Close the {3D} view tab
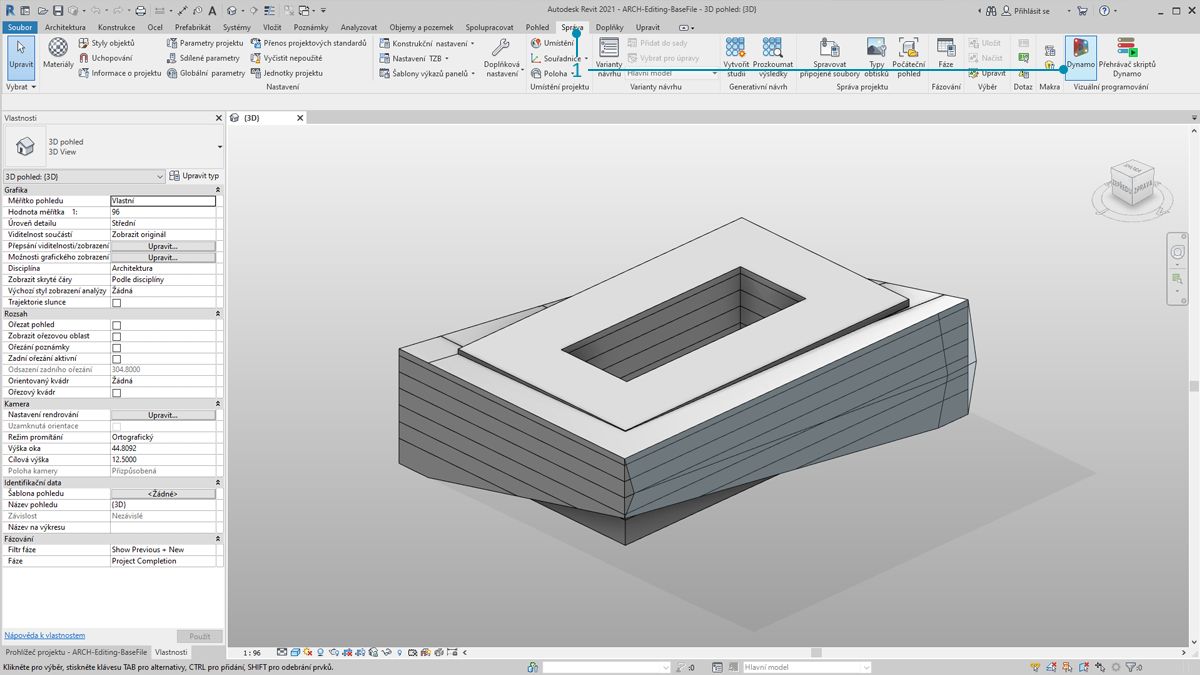This screenshot has width=1200, height=675. click(300, 118)
